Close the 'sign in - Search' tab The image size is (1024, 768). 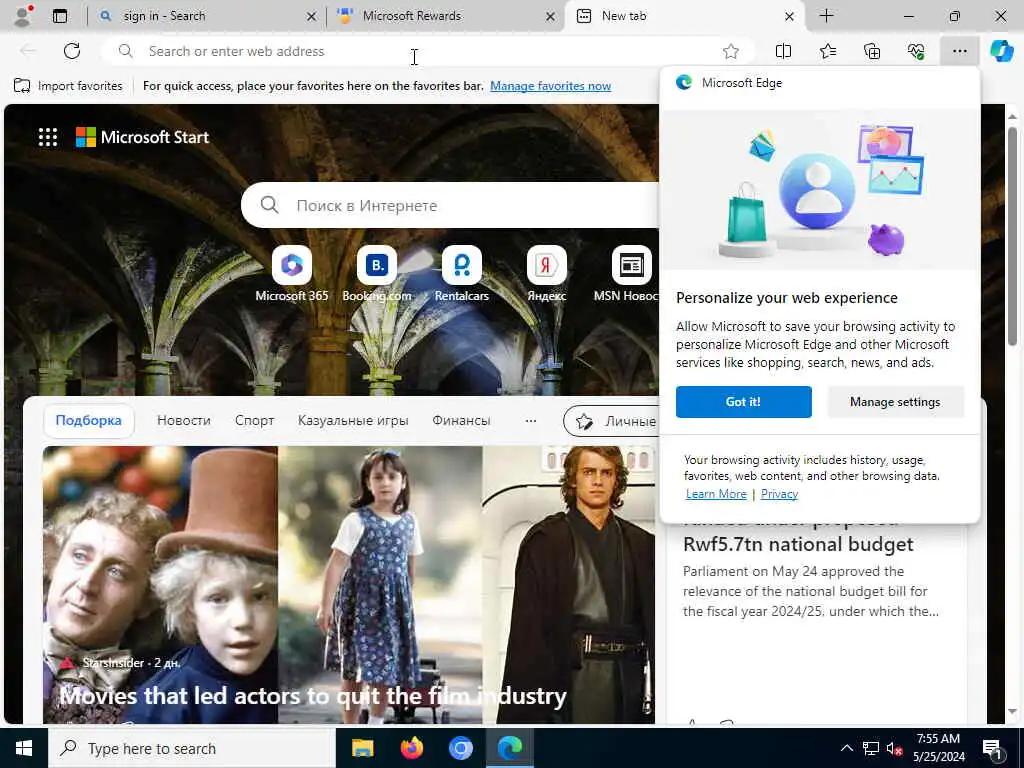pos(312,16)
